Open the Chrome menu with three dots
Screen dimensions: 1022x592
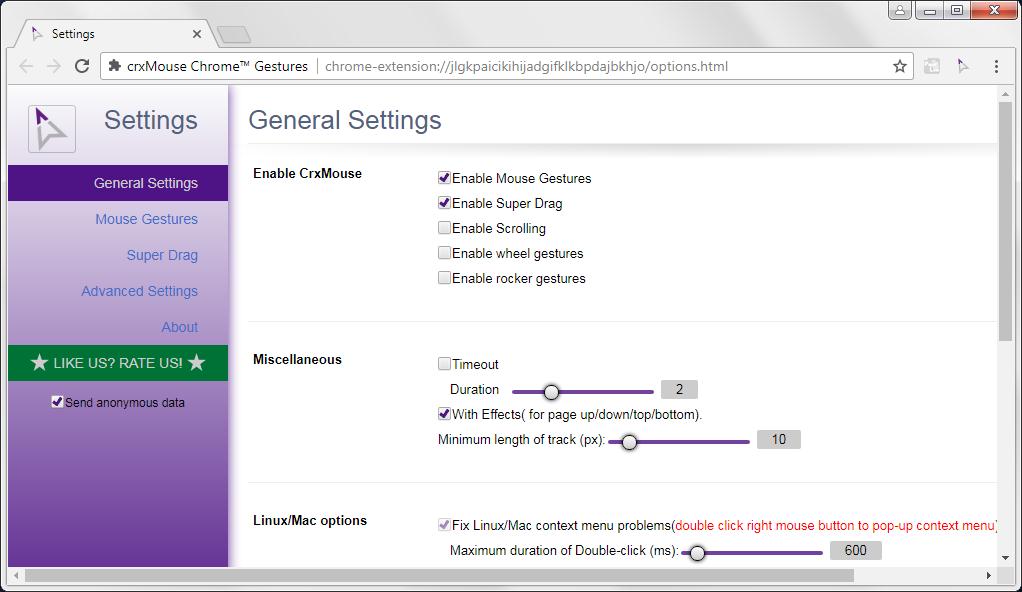[x=994, y=66]
